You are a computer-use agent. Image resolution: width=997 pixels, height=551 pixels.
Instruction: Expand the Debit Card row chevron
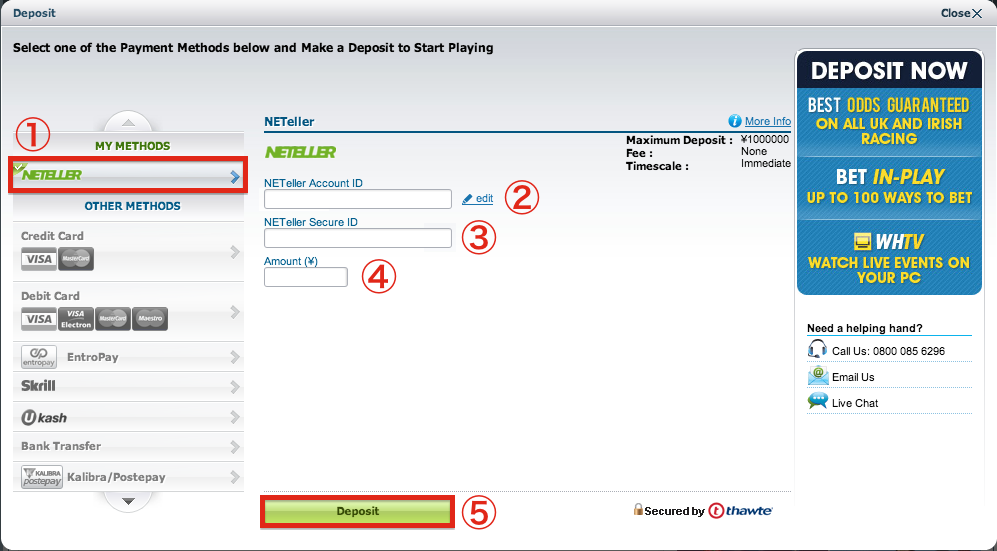(235, 312)
